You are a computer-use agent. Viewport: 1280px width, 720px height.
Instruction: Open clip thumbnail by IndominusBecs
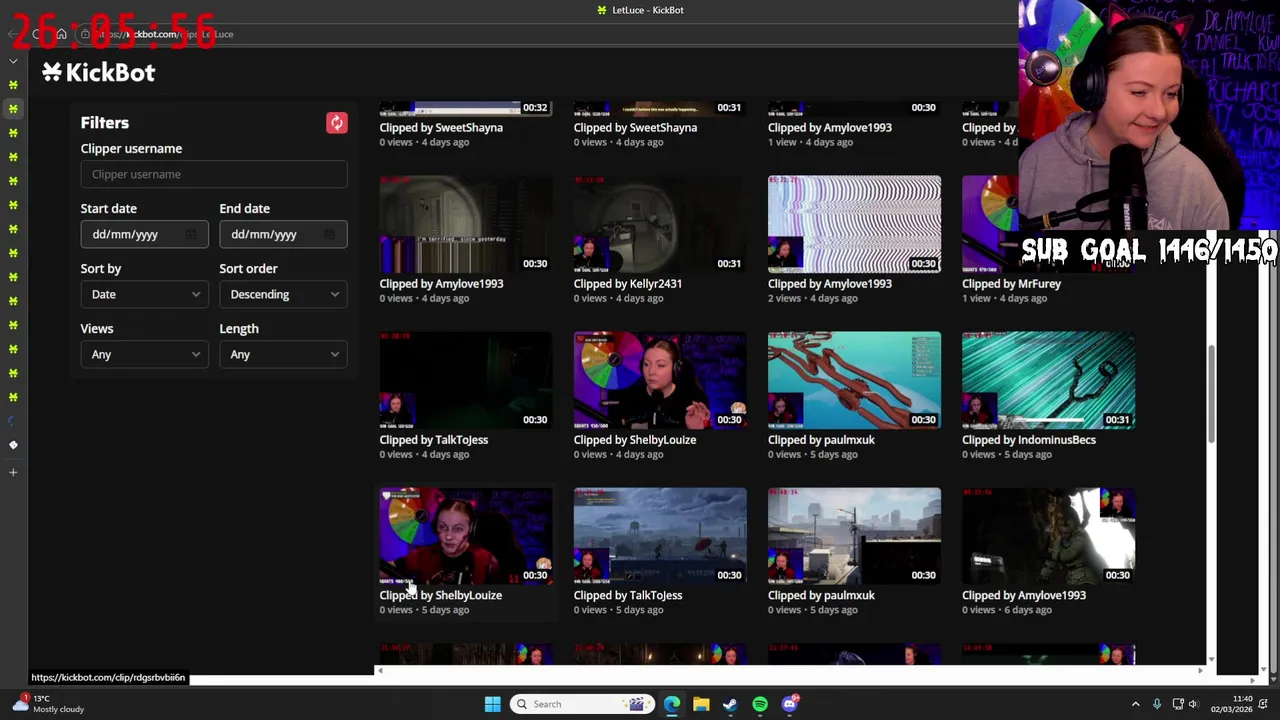1048,380
